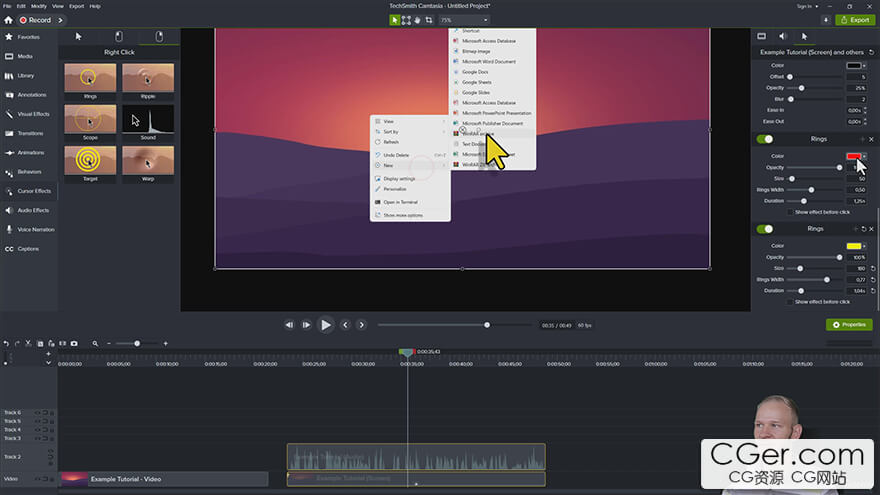The height and width of the screenshot is (495, 880).
Task: Toggle off the first Rings effect
Action: point(764,139)
